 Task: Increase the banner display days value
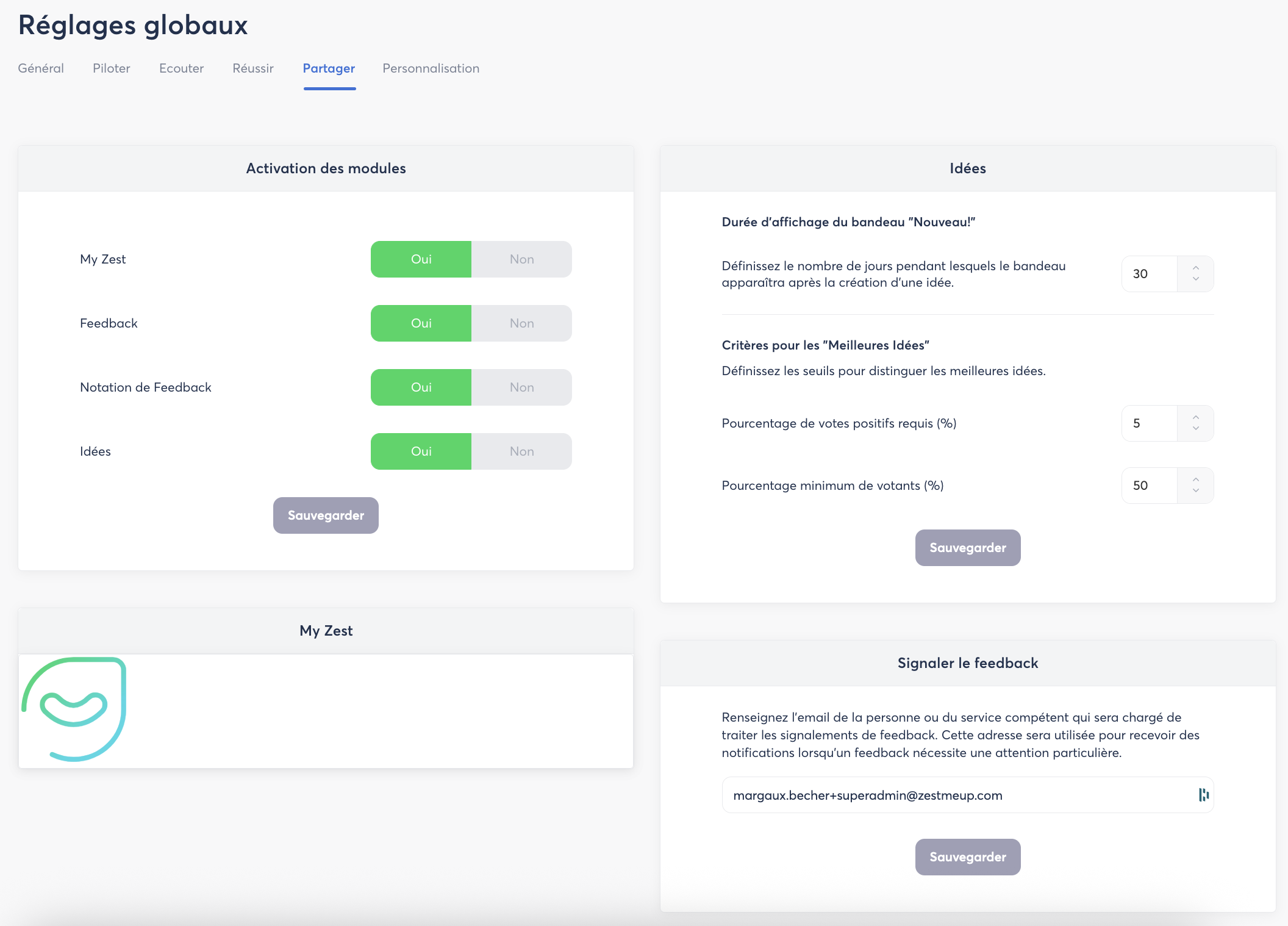1195,267
